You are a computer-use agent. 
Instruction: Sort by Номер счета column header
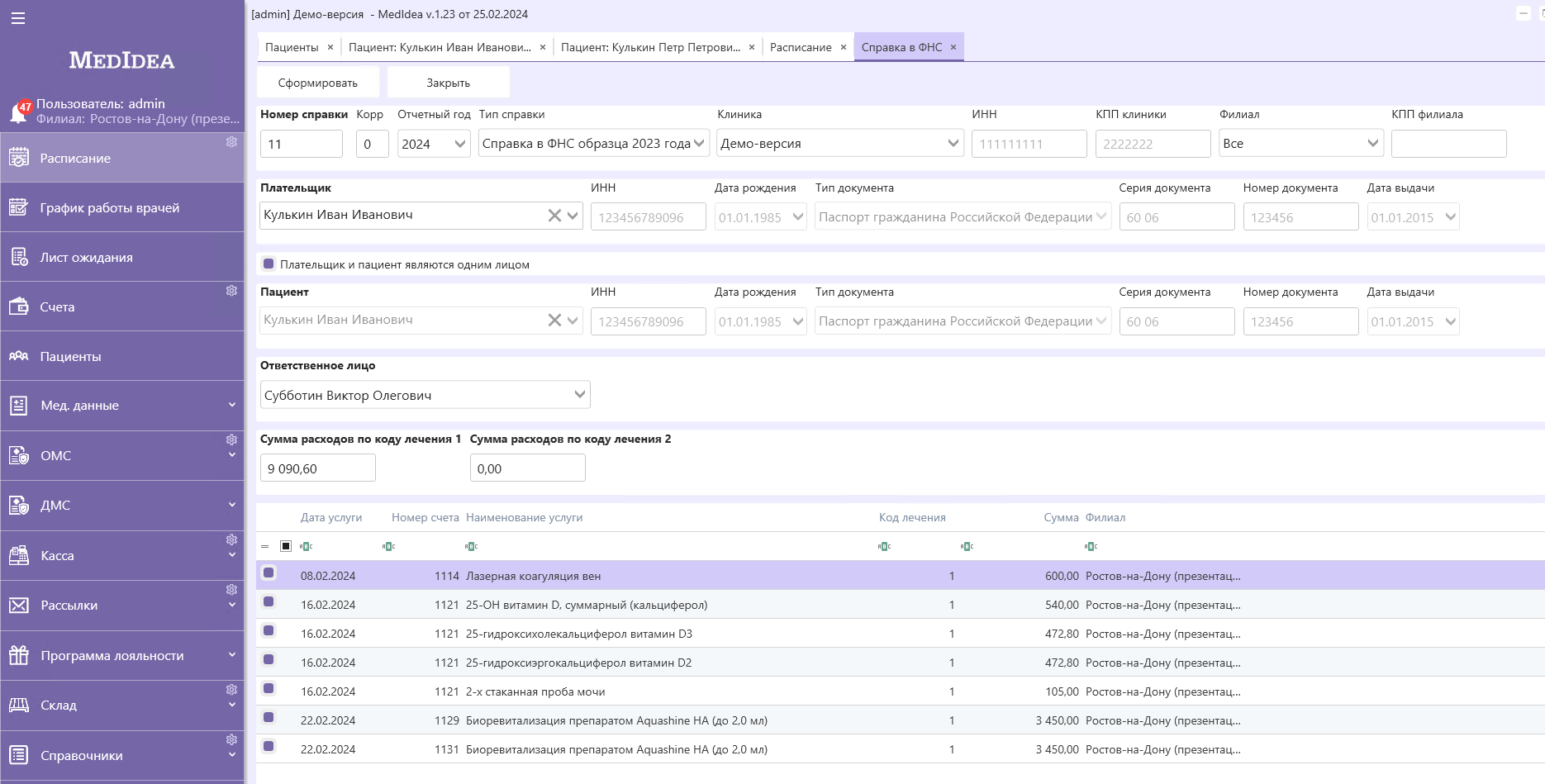(425, 517)
